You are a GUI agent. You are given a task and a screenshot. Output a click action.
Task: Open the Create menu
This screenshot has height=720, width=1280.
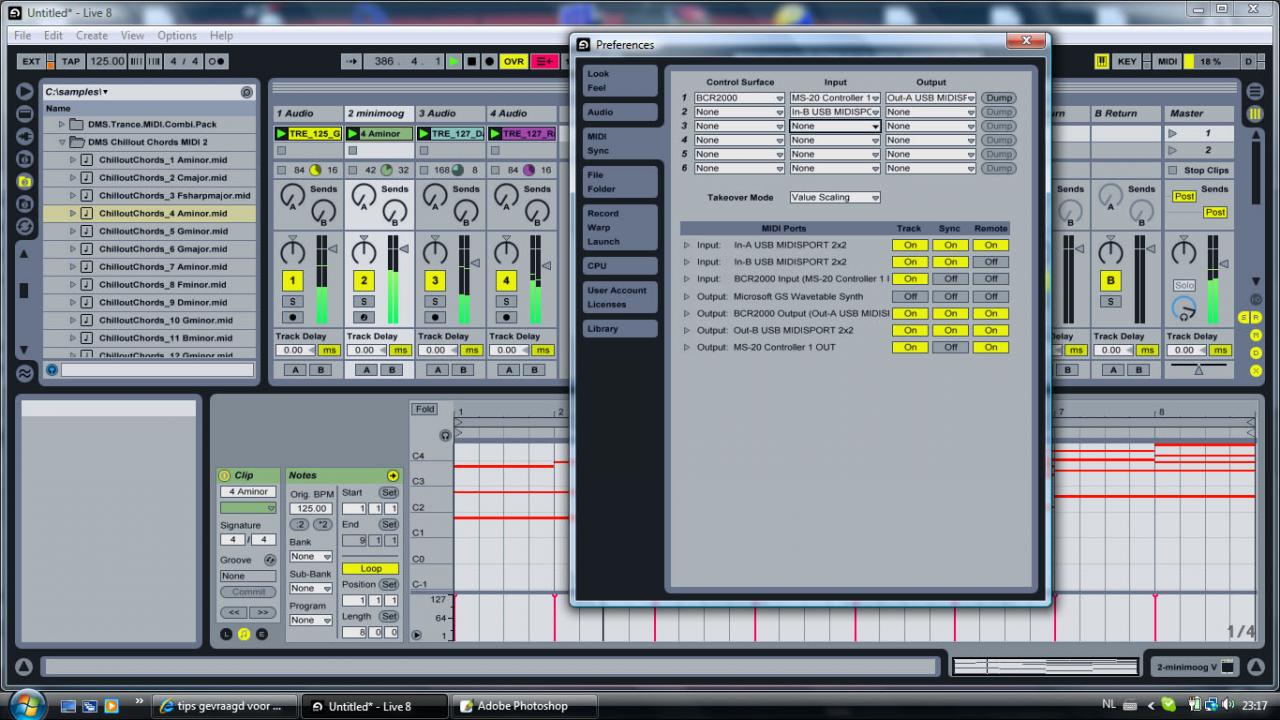click(91, 35)
